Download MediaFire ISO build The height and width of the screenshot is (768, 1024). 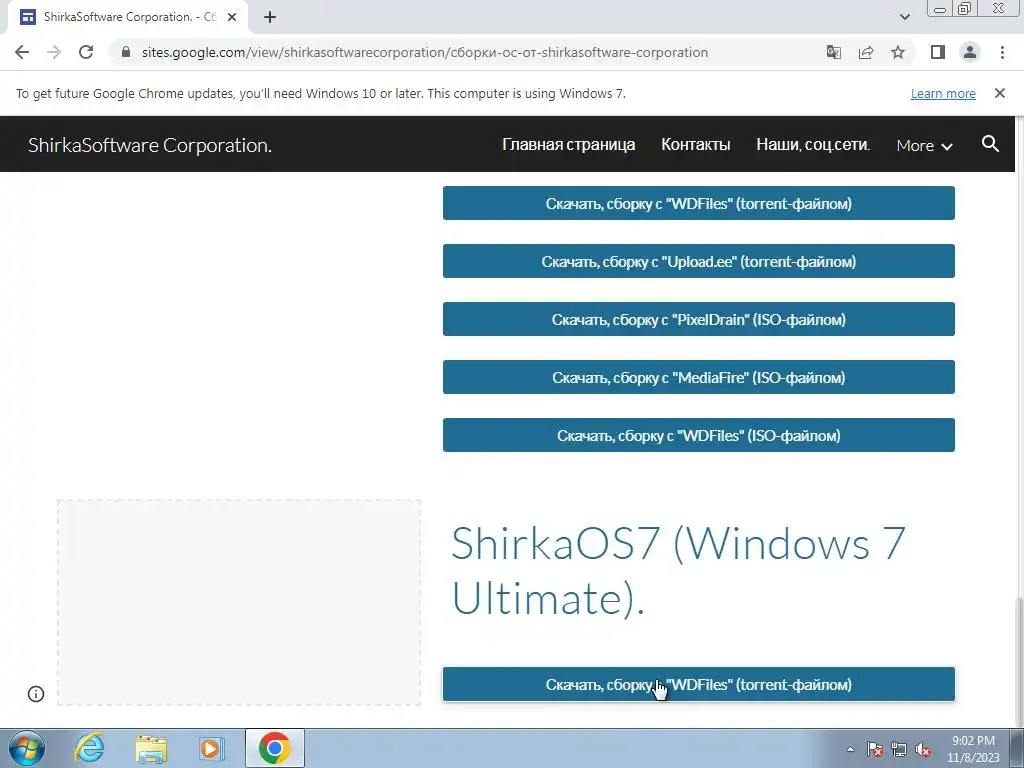click(x=699, y=377)
